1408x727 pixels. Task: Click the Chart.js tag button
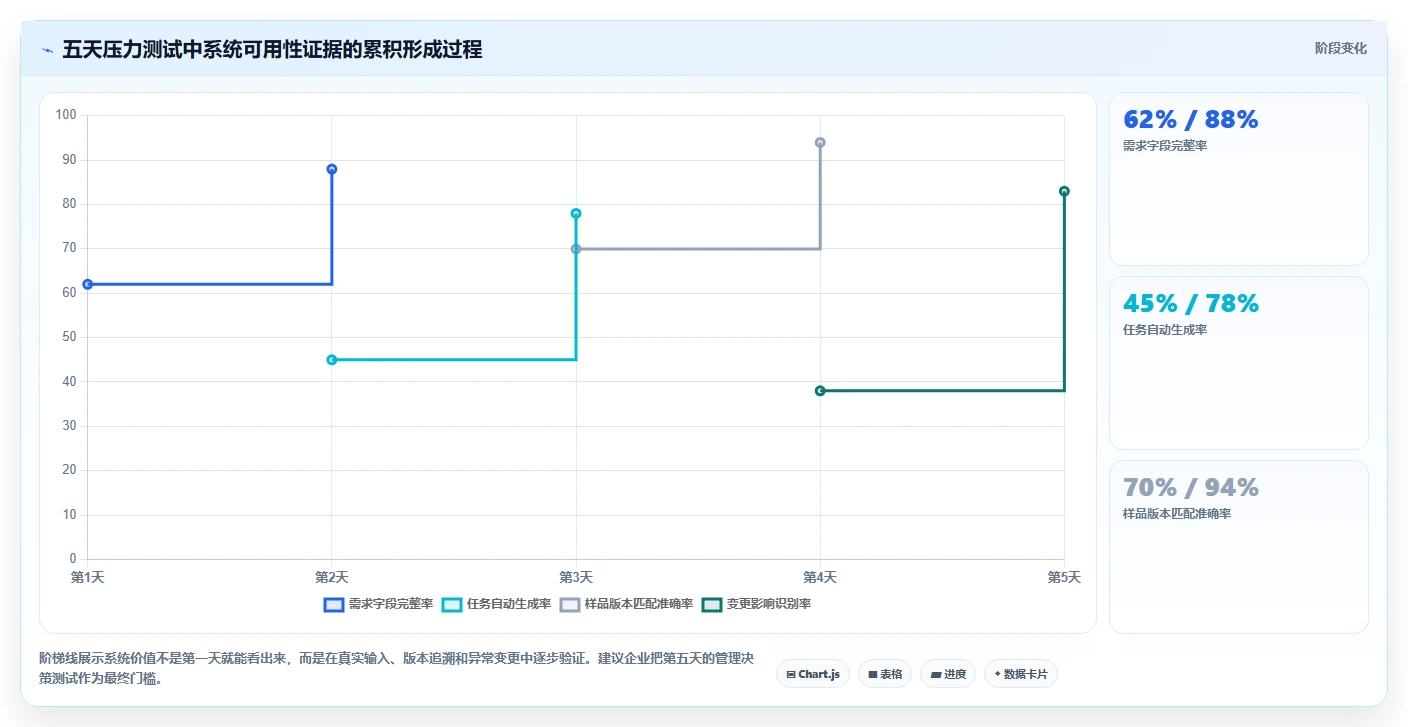click(813, 674)
